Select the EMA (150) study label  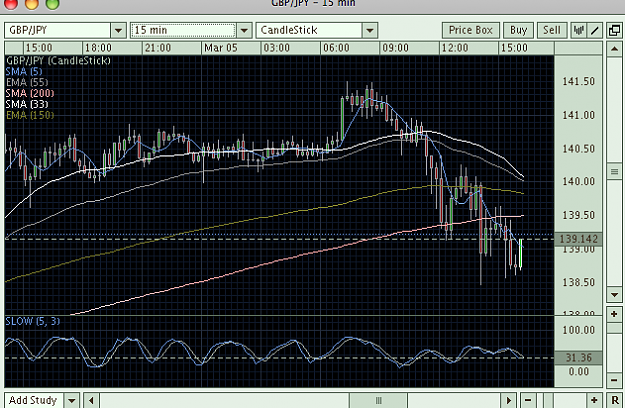click(x=30, y=116)
